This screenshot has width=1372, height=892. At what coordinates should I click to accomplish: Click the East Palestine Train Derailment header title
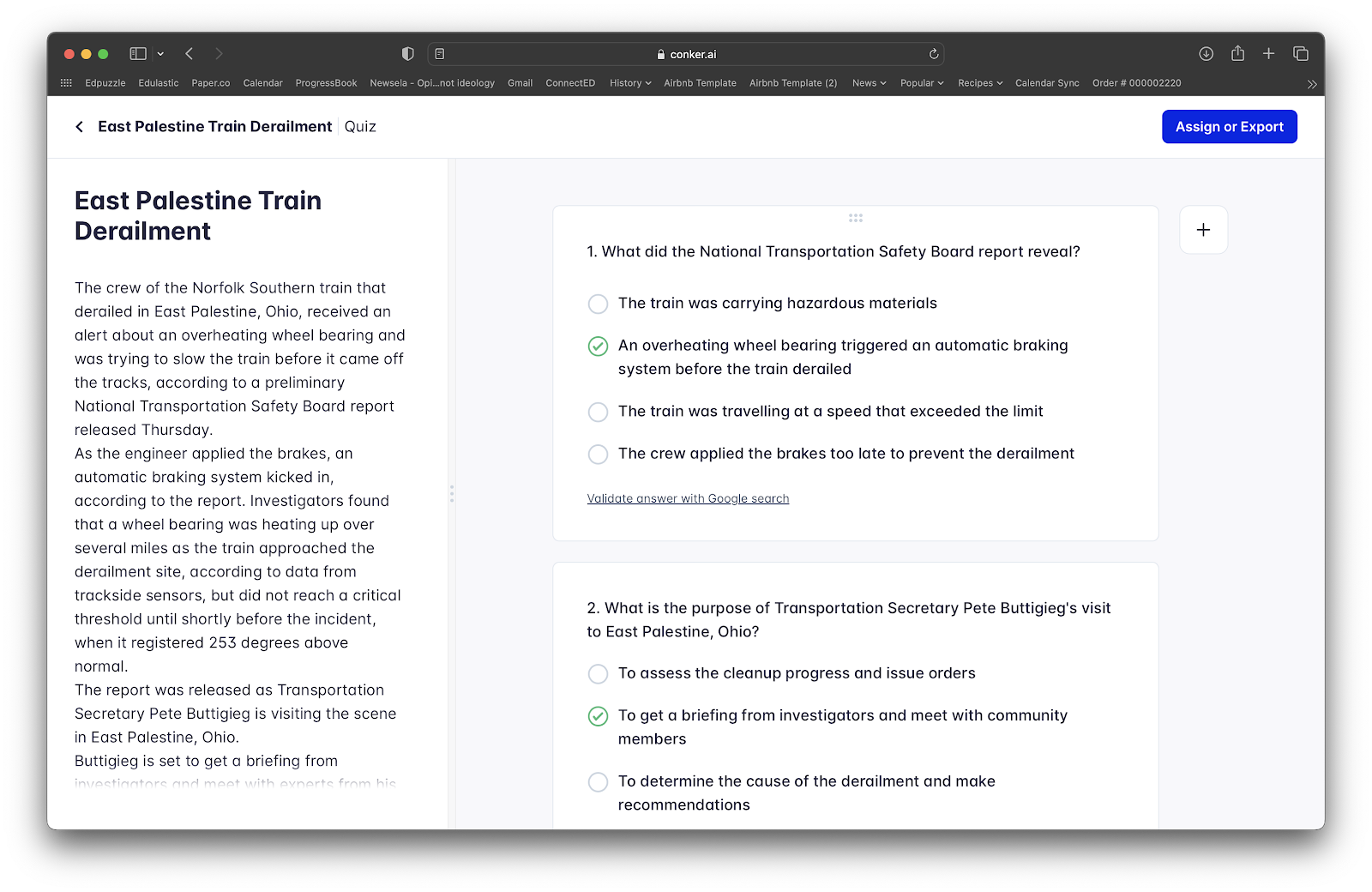(x=214, y=127)
